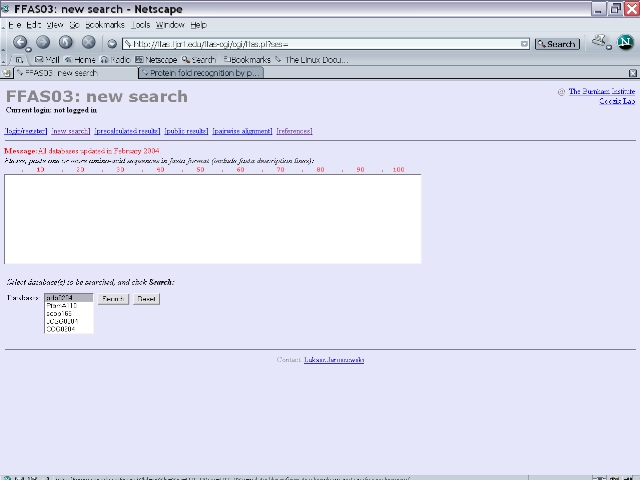Open the precalculated results link
This screenshot has height=480, width=640.
(x=127, y=131)
